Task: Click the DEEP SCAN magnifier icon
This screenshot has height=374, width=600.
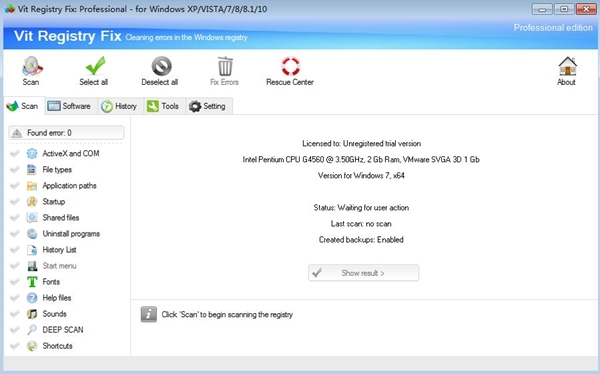Action: pos(32,330)
